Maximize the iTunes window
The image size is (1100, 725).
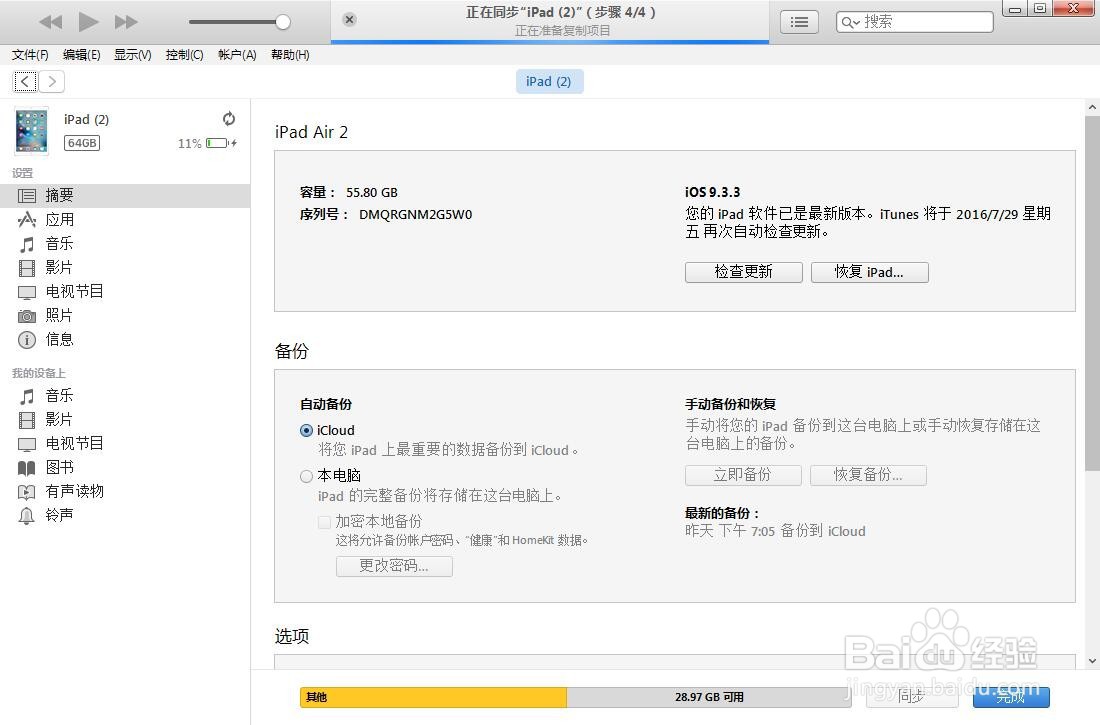point(1040,8)
